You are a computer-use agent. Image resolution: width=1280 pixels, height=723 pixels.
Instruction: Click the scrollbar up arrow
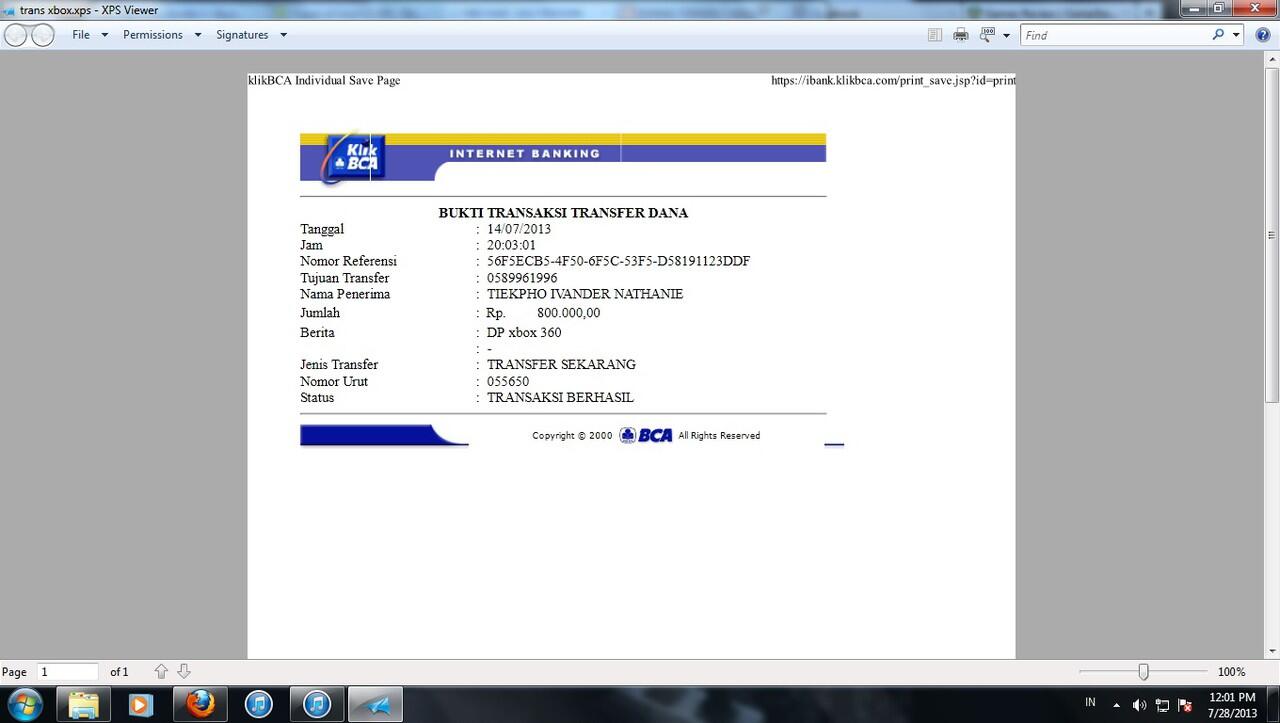point(1272,61)
